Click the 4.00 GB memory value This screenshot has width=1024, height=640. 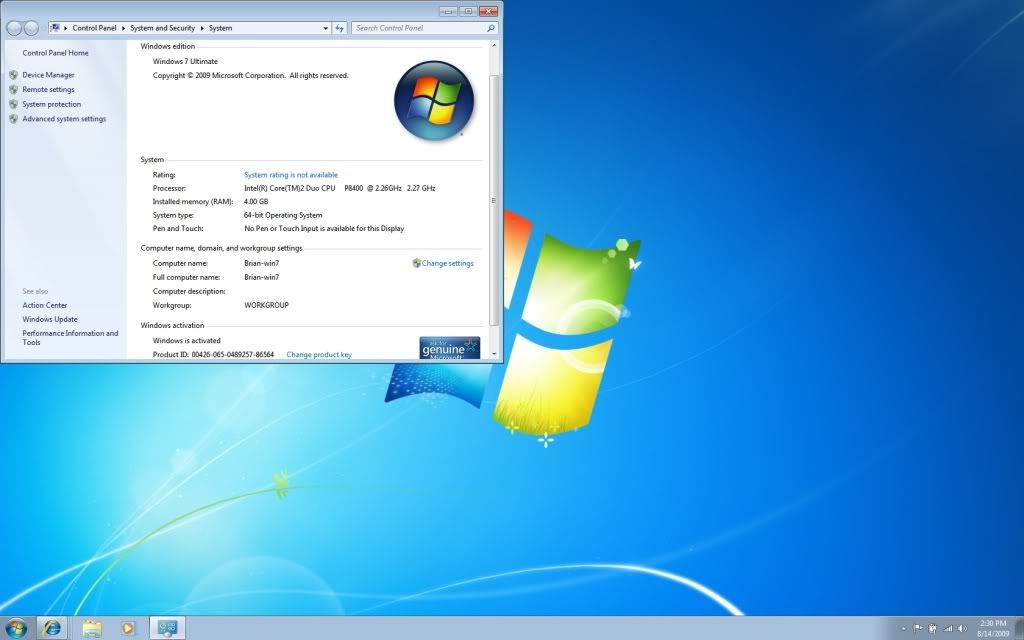tap(256, 202)
